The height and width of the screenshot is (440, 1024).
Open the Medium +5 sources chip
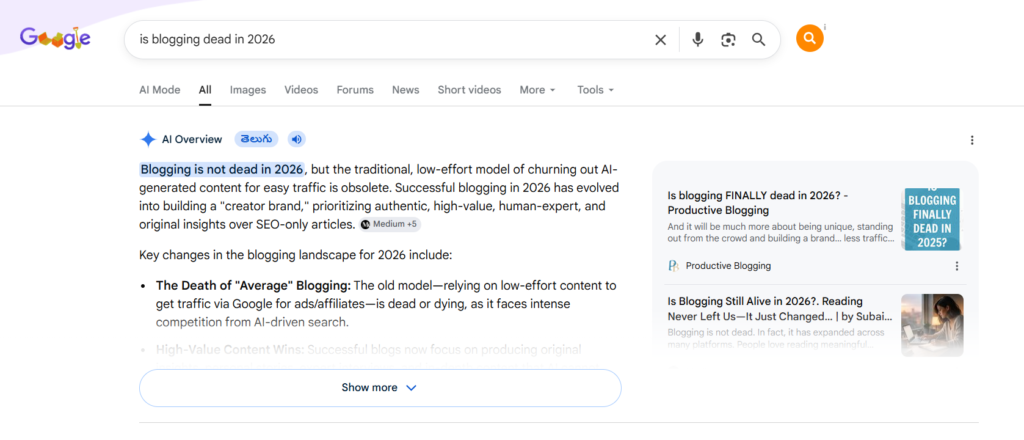point(389,225)
